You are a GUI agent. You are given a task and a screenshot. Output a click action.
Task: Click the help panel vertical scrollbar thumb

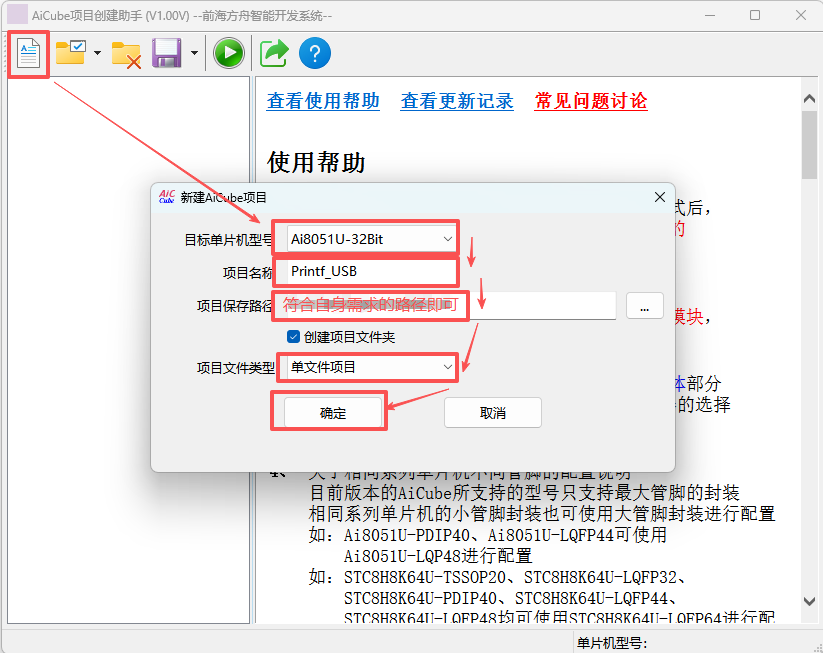[809, 145]
